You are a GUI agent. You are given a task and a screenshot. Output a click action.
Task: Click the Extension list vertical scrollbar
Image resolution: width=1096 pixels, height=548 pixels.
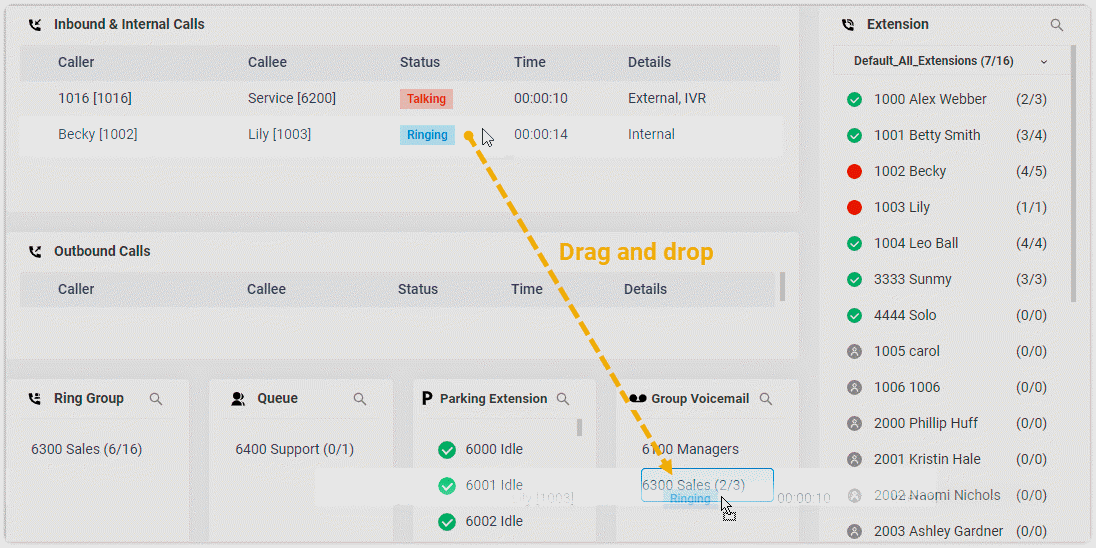point(1074,170)
